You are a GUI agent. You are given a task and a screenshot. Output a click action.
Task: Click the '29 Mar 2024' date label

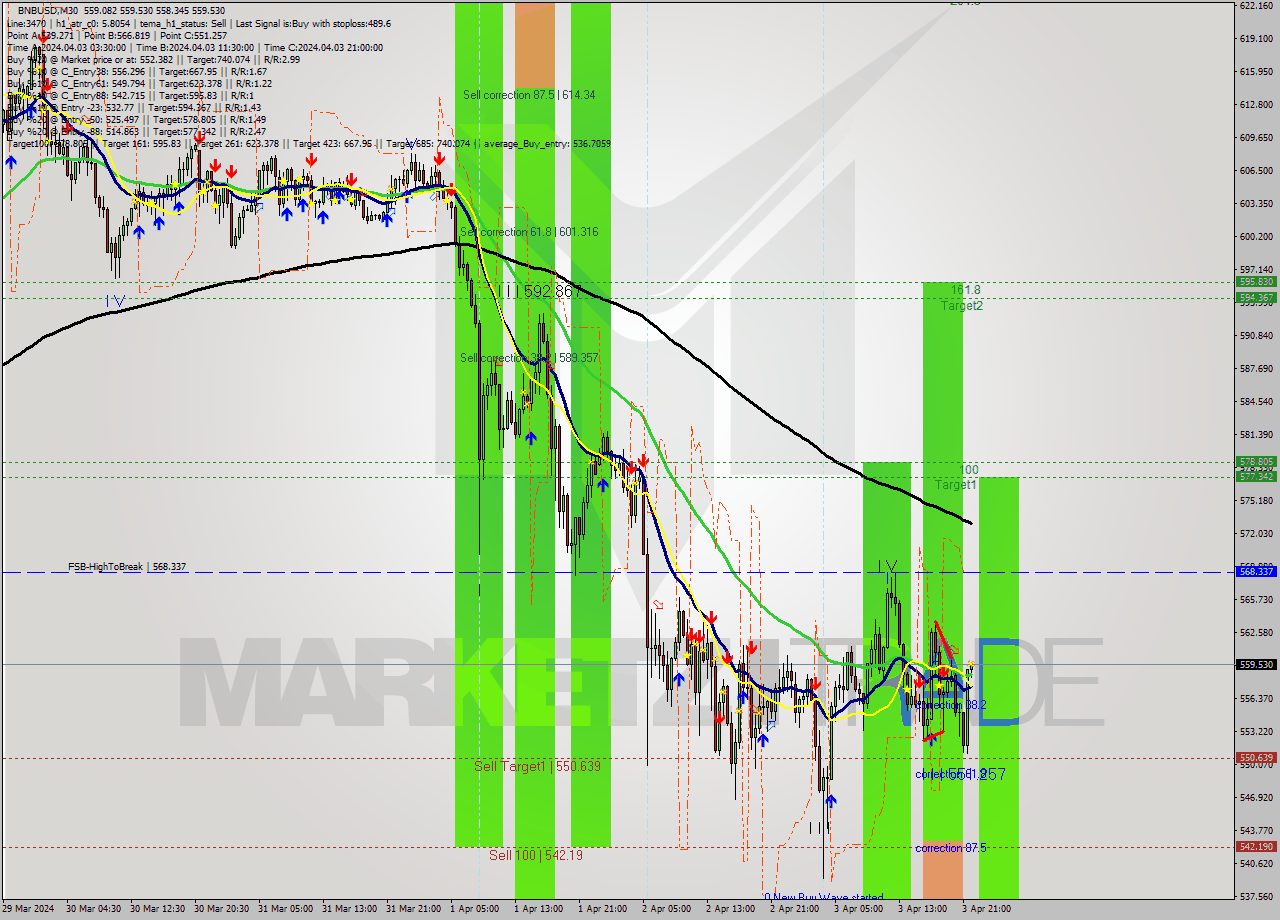27,909
